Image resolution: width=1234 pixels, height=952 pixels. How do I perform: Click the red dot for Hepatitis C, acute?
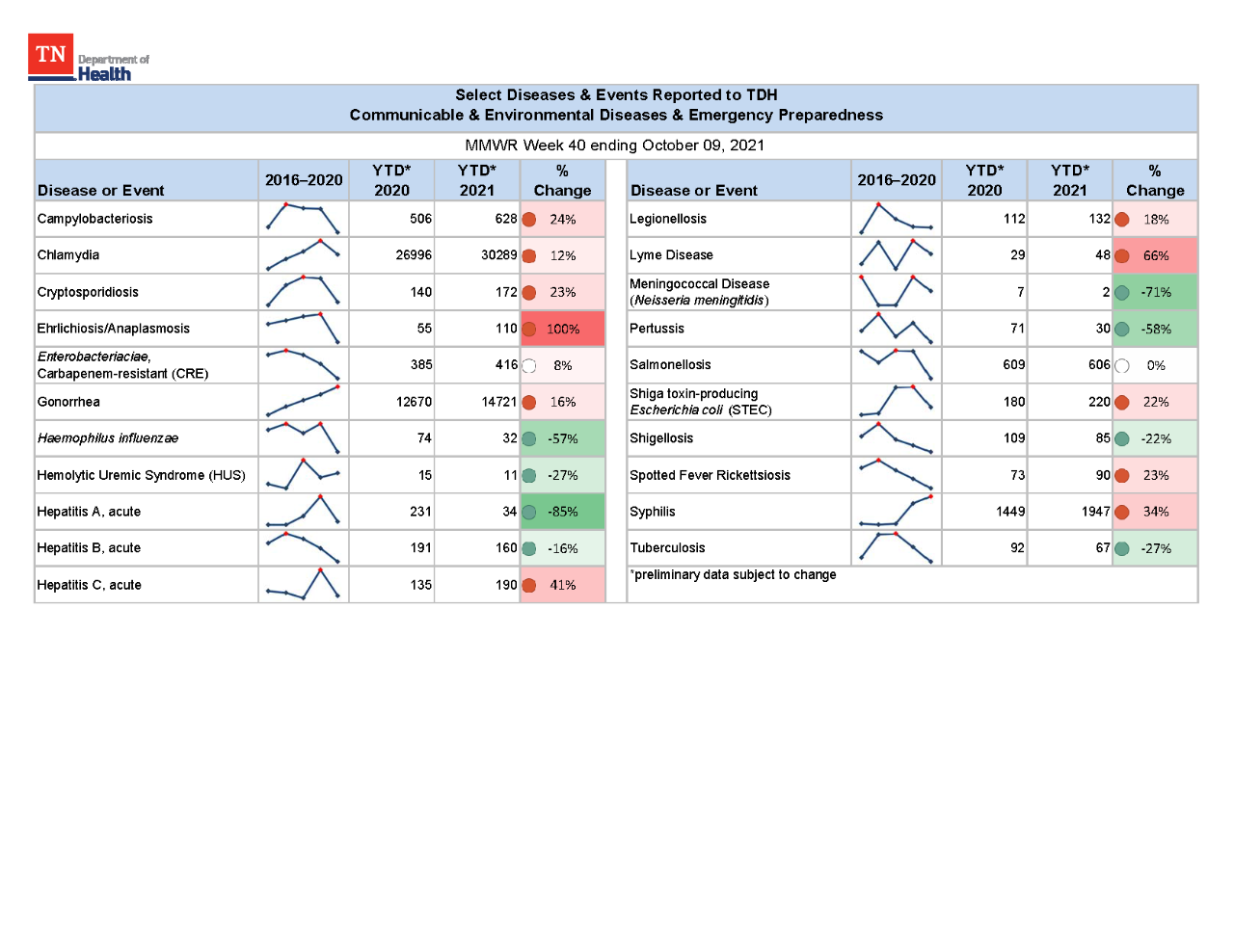click(x=529, y=586)
